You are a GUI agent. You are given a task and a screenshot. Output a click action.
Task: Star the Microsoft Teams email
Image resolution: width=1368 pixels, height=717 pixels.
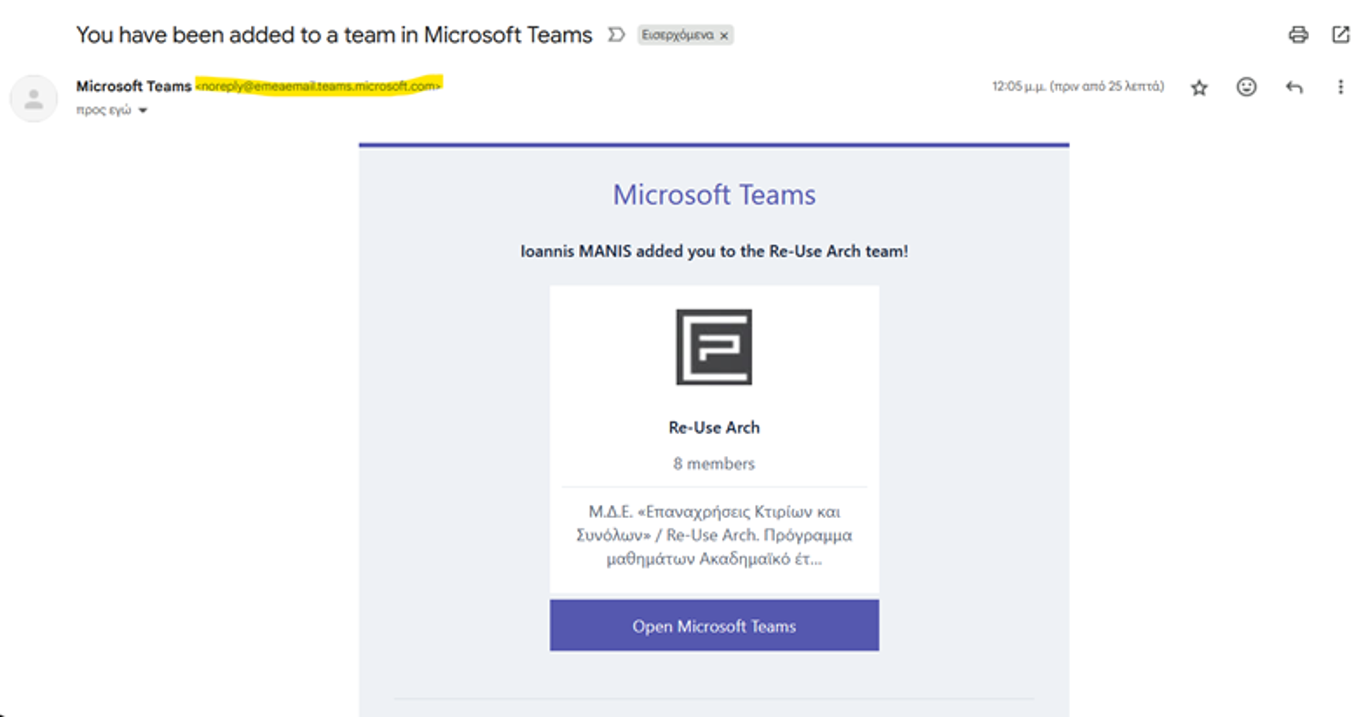(x=1199, y=87)
